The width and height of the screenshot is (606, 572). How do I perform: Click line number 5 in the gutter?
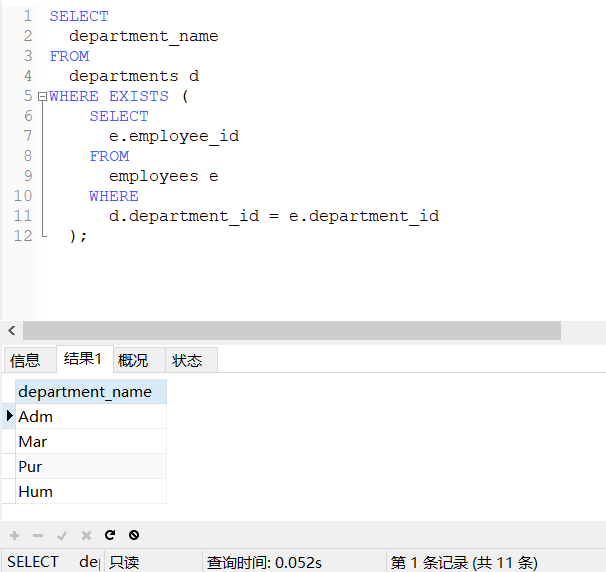(x=27, y=96)
